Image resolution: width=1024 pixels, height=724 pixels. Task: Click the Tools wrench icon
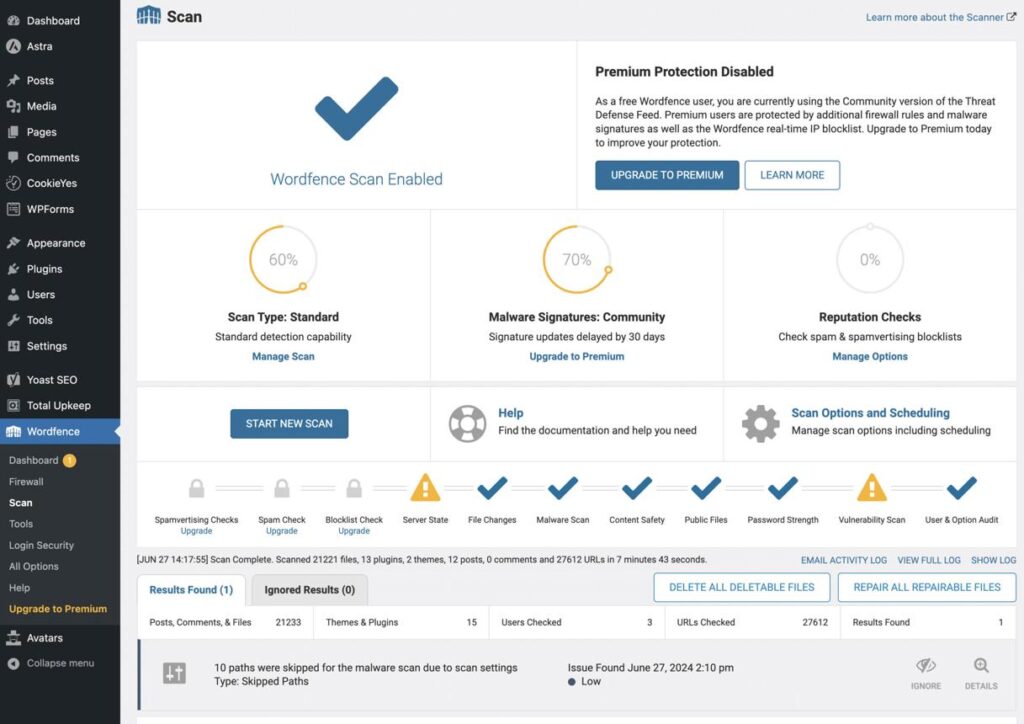click(13, 320)
